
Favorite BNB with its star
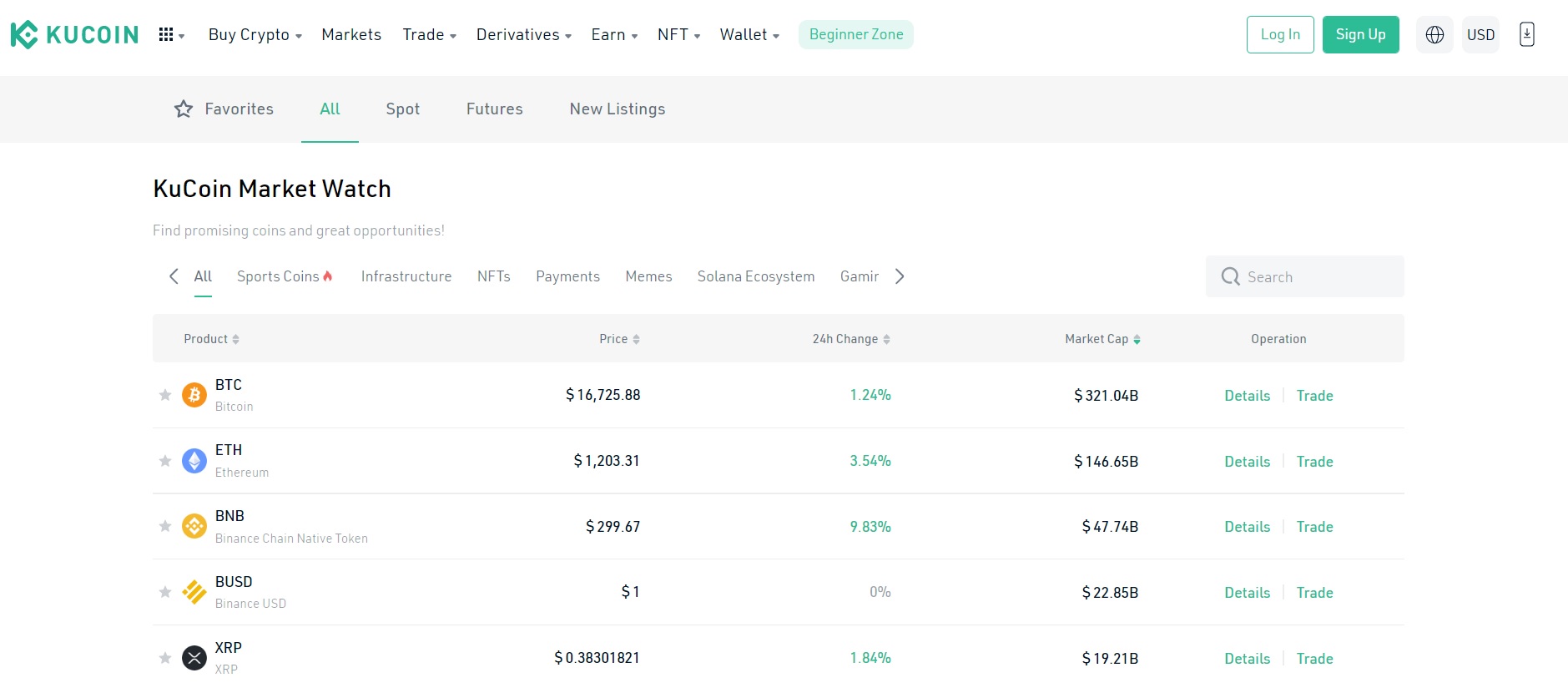tap(165, 526)
